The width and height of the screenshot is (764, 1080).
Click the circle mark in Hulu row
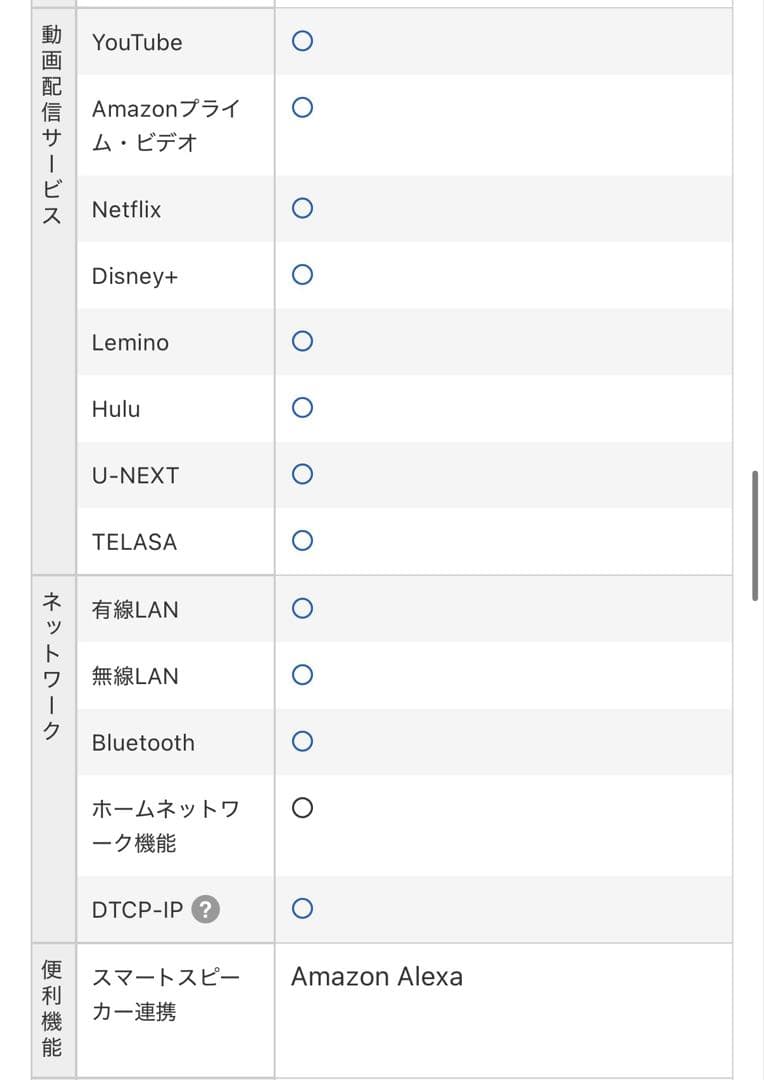click(x=302, y=408)
